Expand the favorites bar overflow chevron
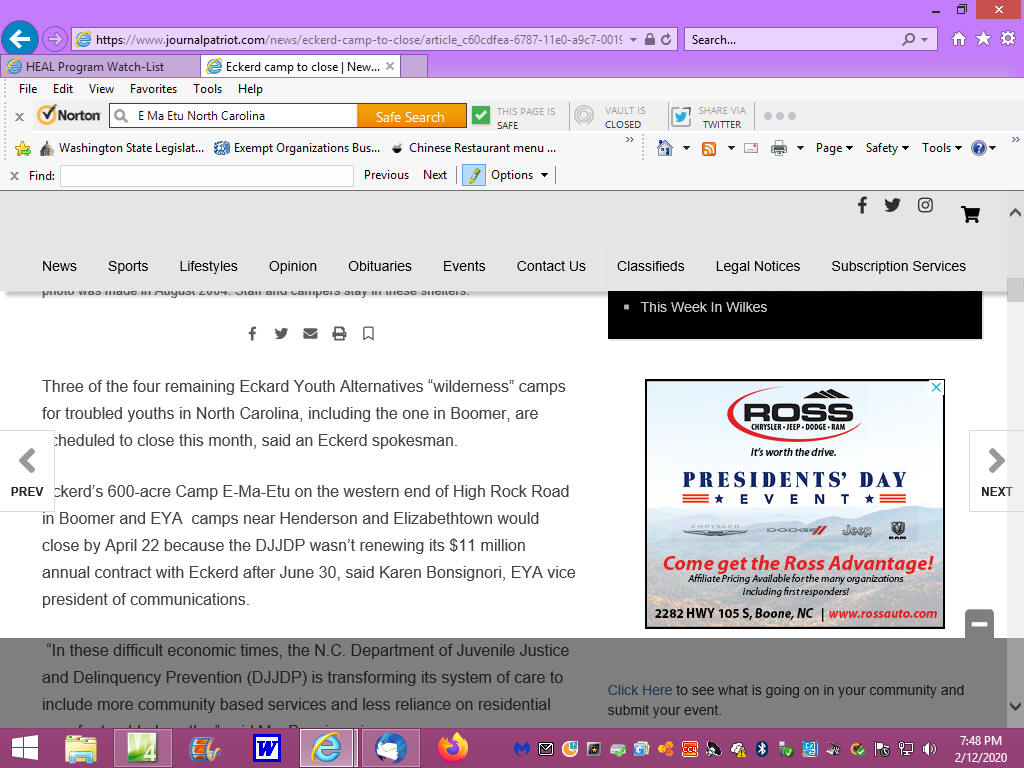Screen dimensions: 1024x768 tap(630, 140)
